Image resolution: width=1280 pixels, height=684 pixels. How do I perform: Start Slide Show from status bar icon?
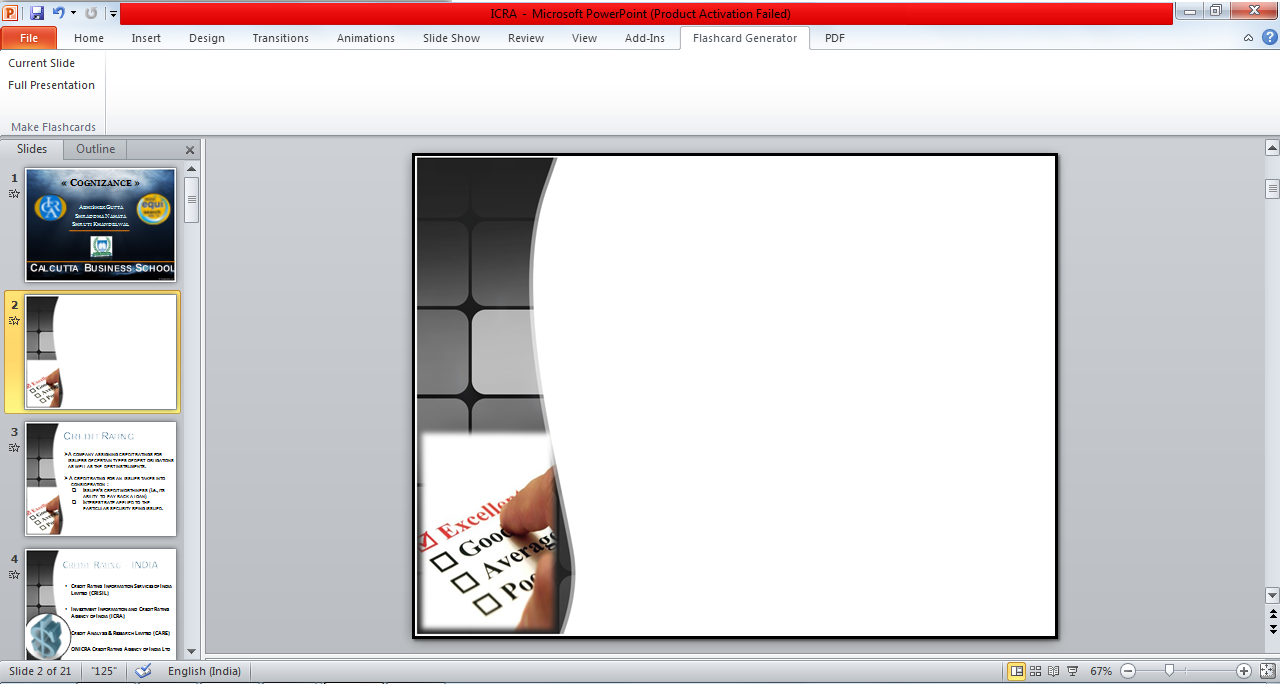point(1073,671)
